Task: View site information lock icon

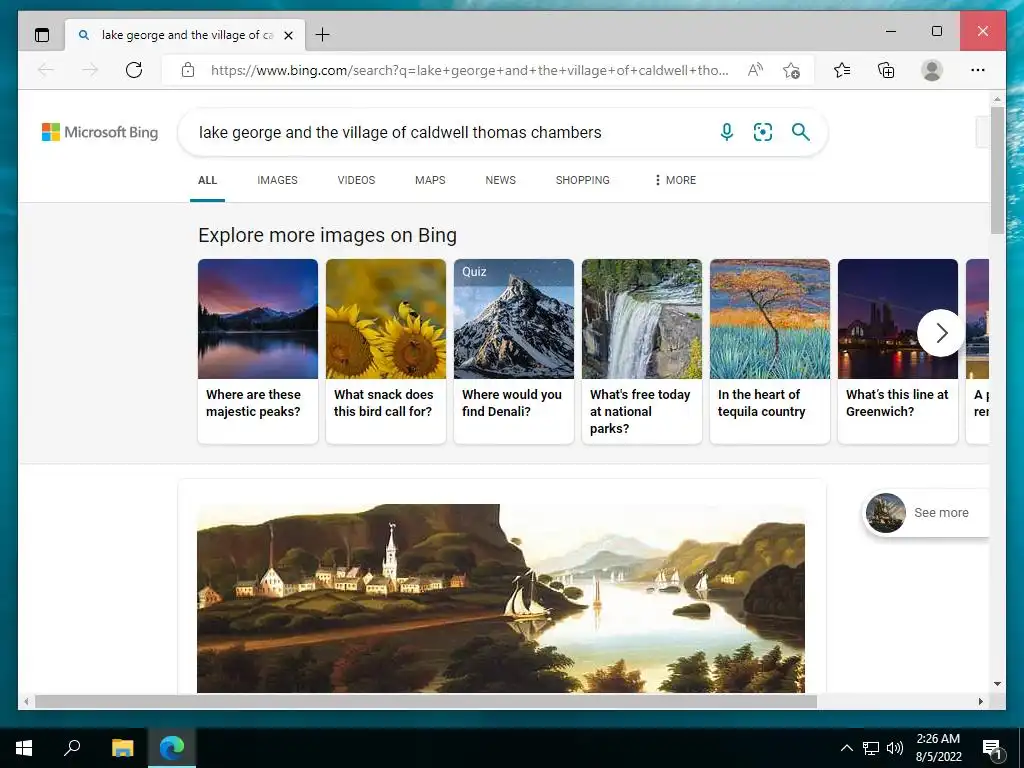Action: point(188,70)
